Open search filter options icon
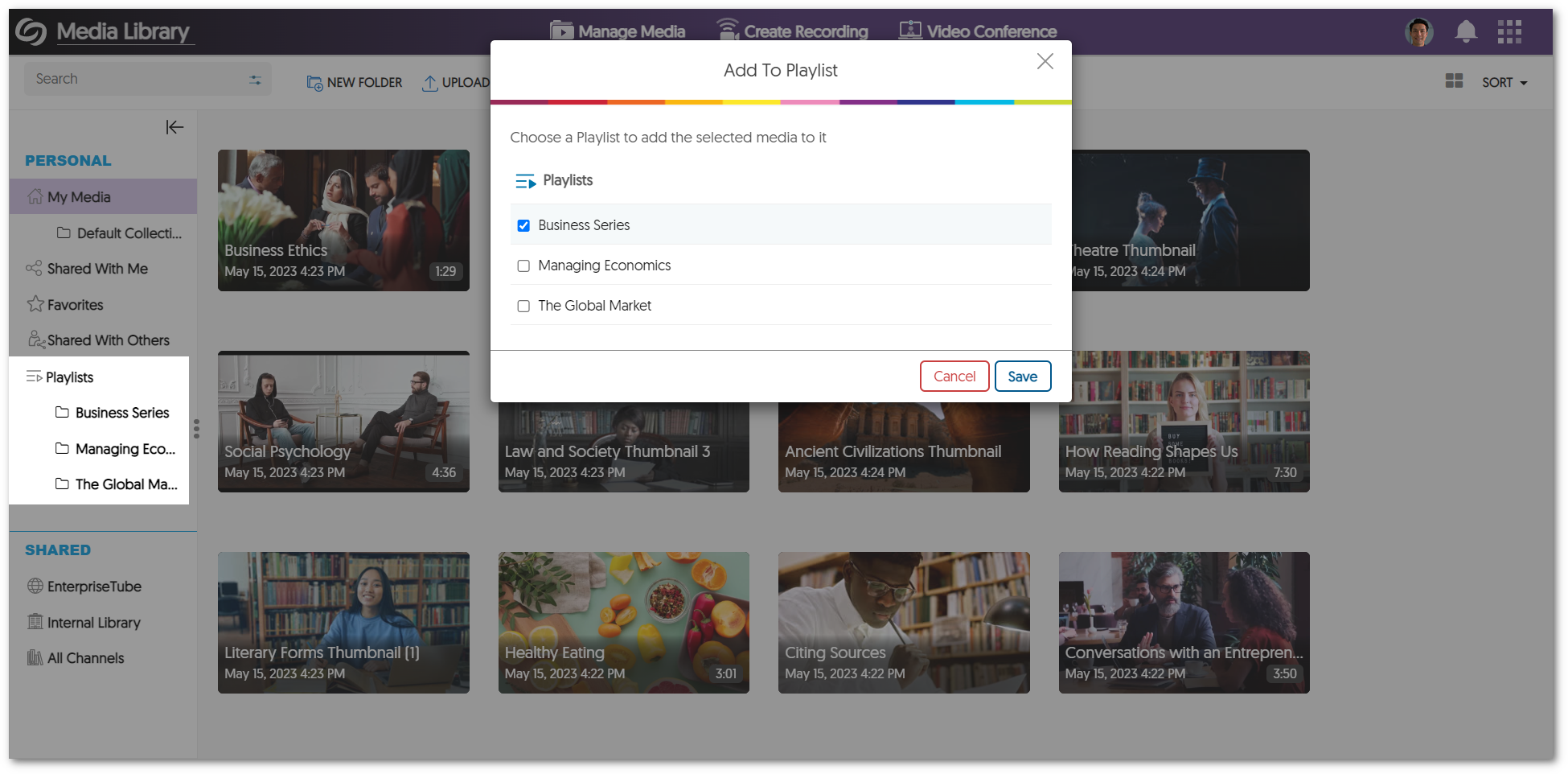 (x=255, y=79)
